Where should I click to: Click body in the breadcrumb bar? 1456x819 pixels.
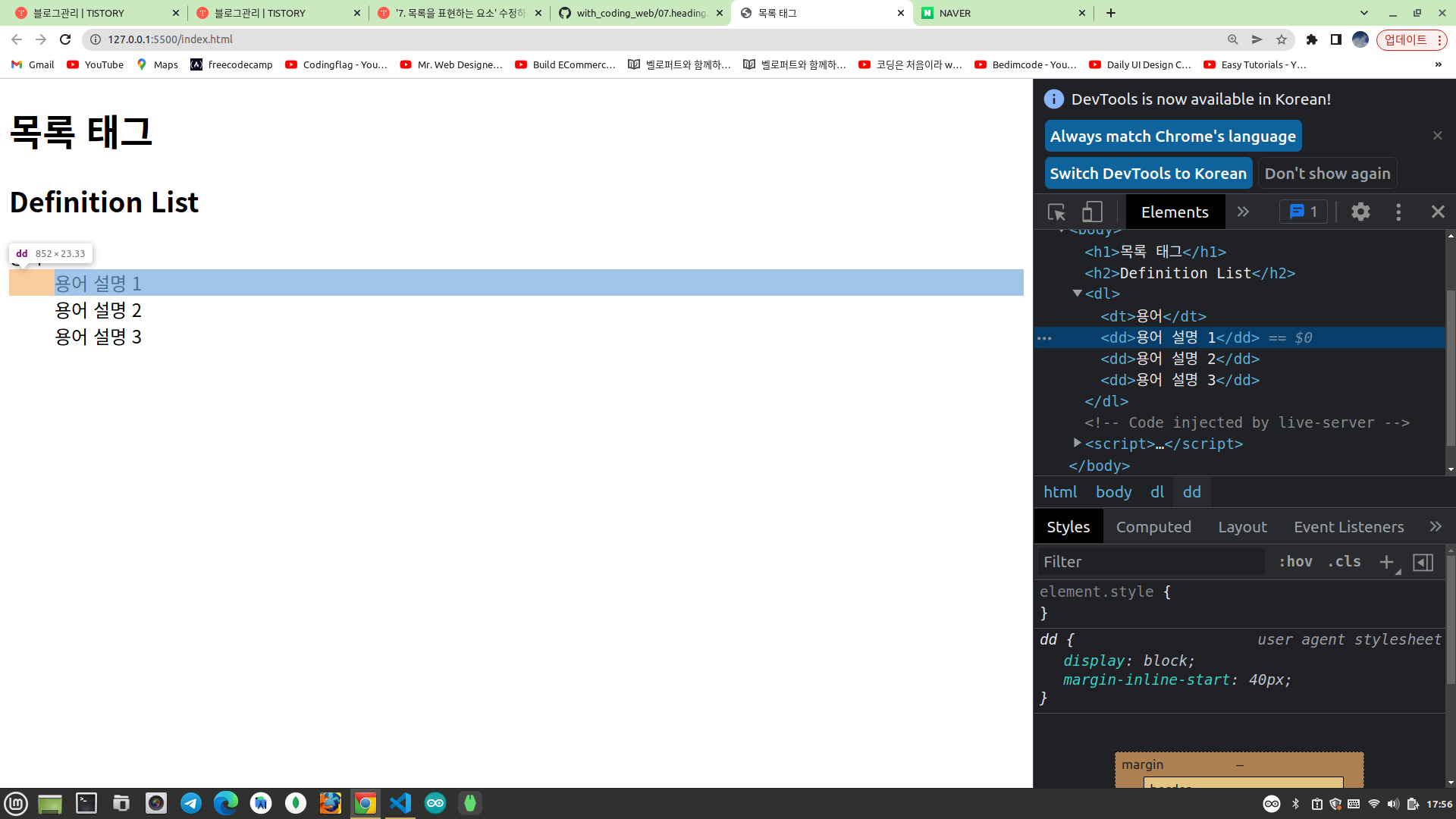point(1113,492)
